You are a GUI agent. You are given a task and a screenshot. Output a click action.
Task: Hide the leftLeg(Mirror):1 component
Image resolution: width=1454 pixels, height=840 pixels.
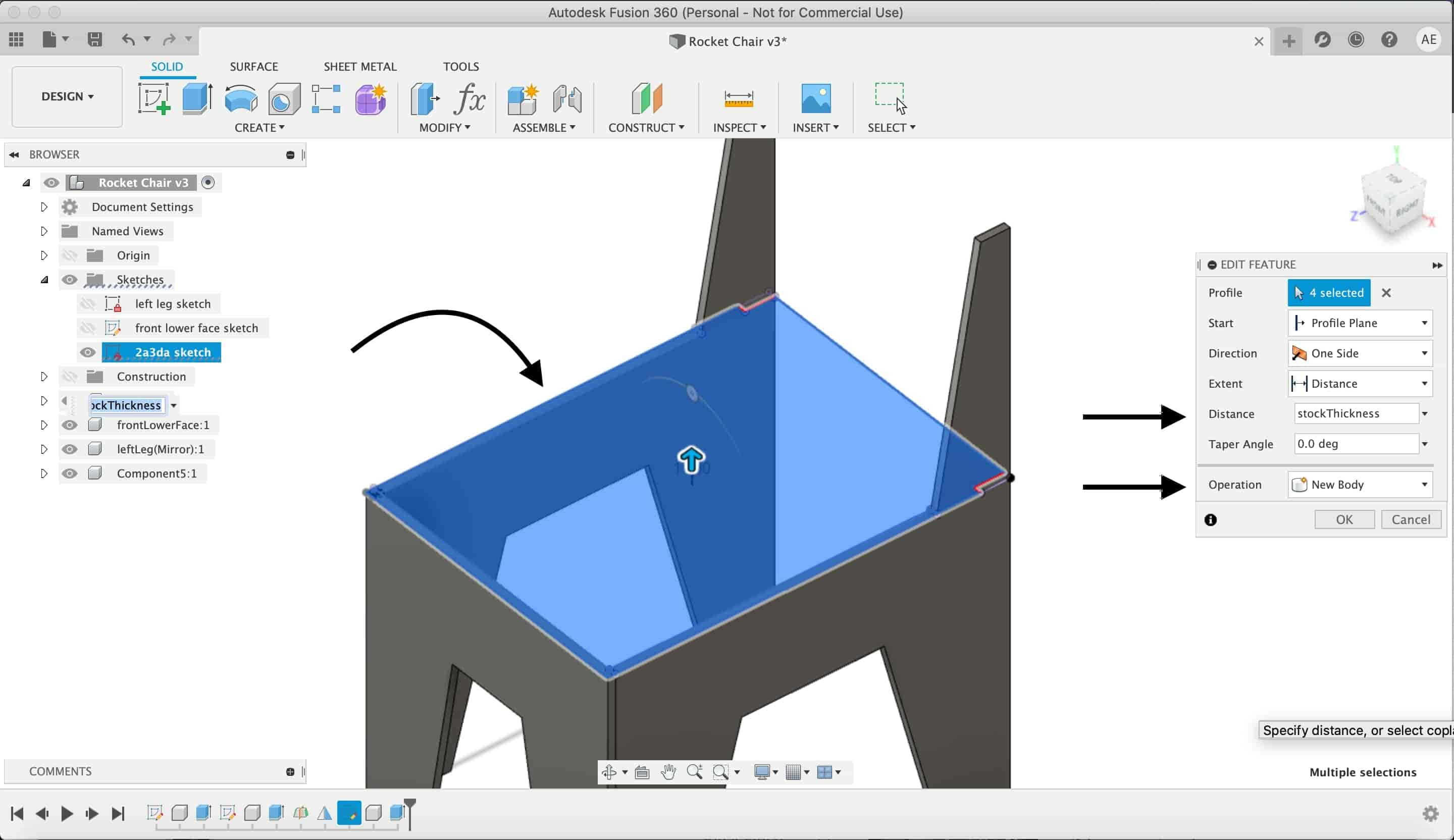pyautogui.click(x=70, y=449)
